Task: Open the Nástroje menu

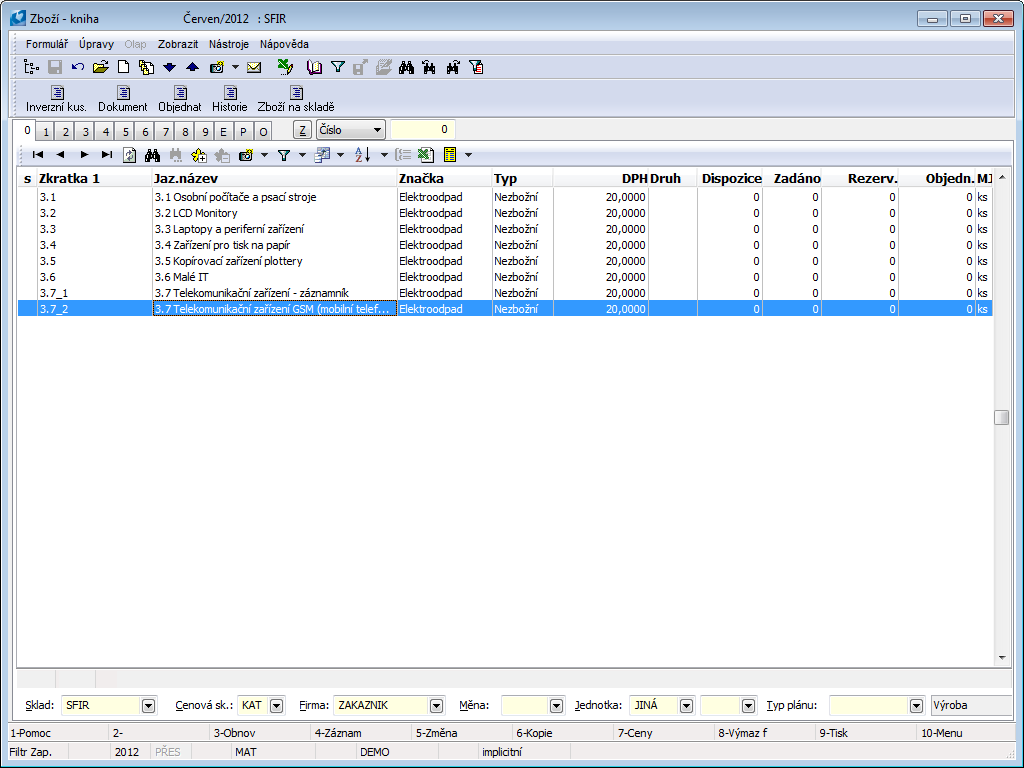Action: coord(229,44)
